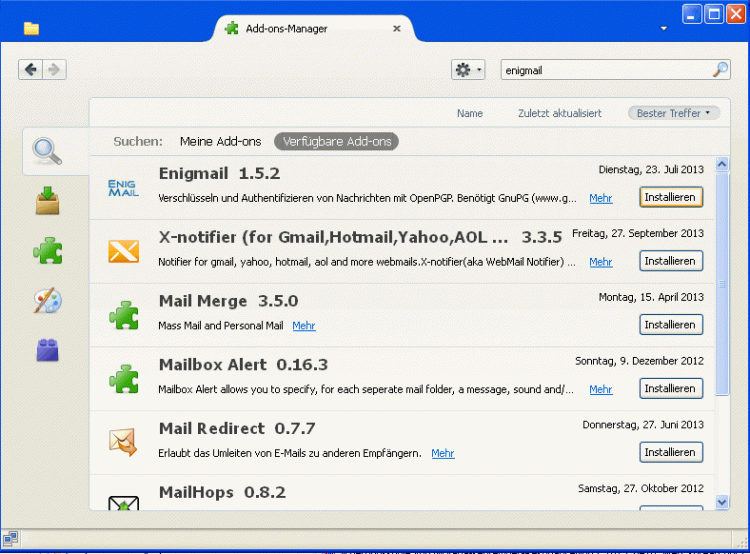The image size is (750, 554).
Task: Open the gear tools dropdown menu
Action: tap(468, 70)
